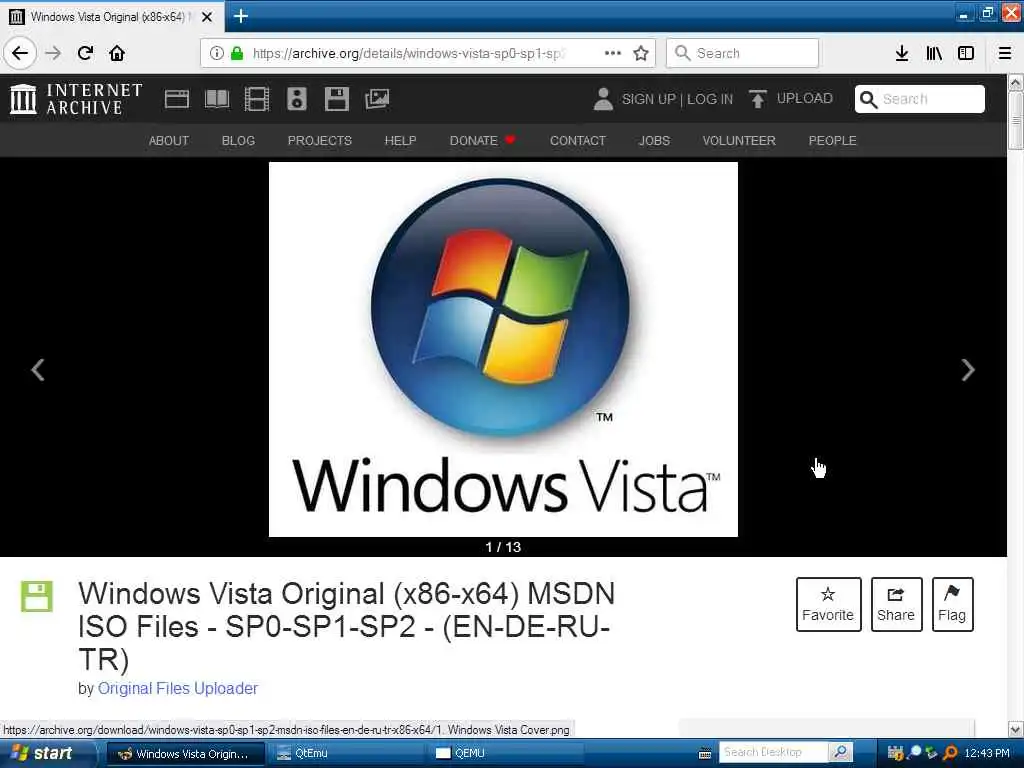Screen dimensions: 1024x768
Task: Focus the Firefox Search box
Action: pyautogui.click(x=742, y=53)
